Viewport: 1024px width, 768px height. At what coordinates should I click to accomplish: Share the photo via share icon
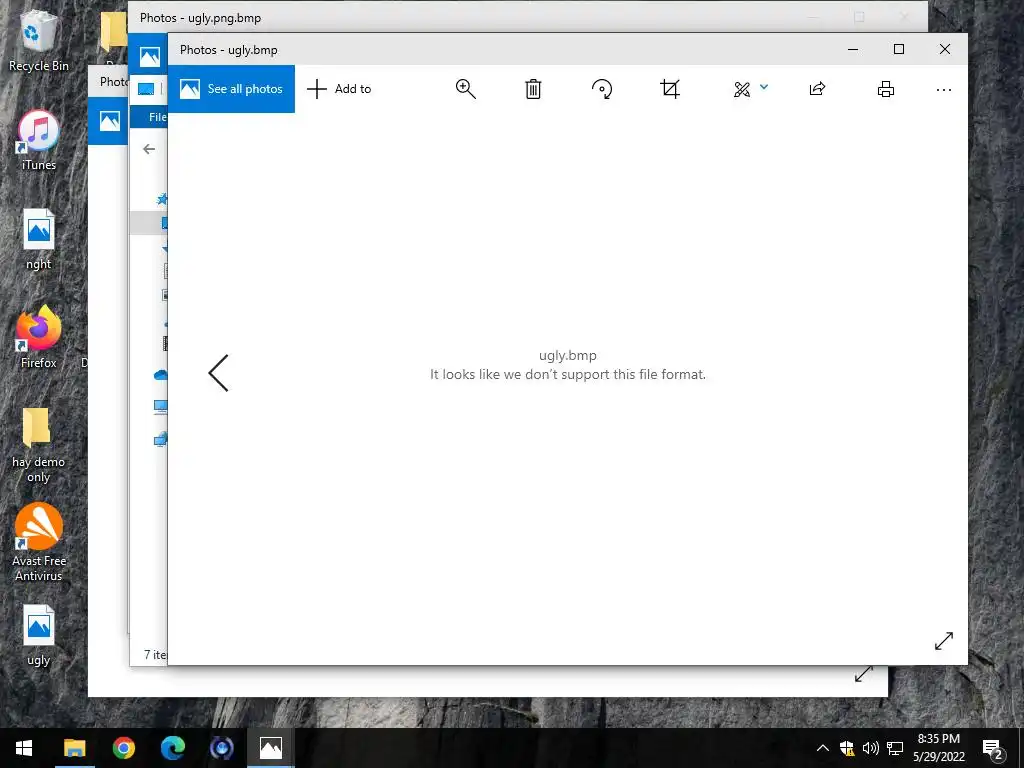(817, 89)
